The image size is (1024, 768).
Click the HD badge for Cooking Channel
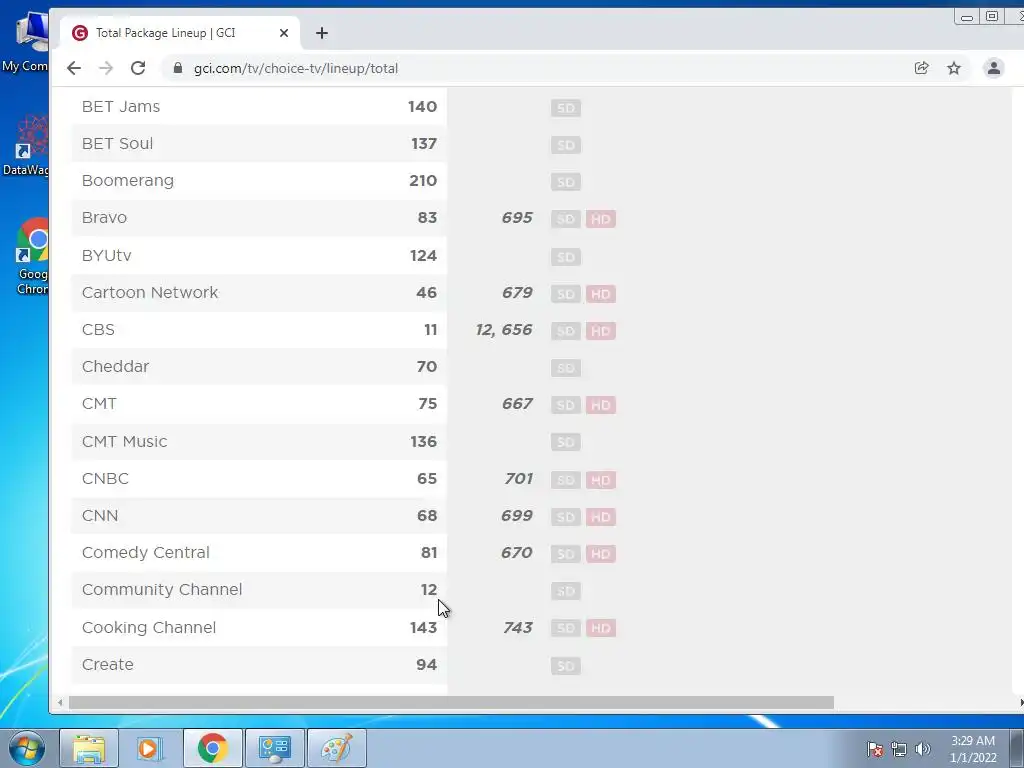(x=601, y=628)
